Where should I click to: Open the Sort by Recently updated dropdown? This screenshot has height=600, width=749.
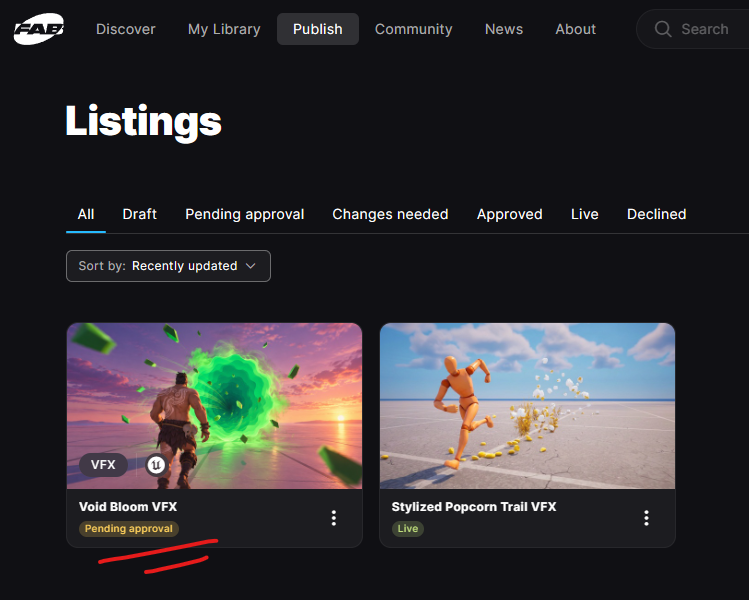pos(168,266)
